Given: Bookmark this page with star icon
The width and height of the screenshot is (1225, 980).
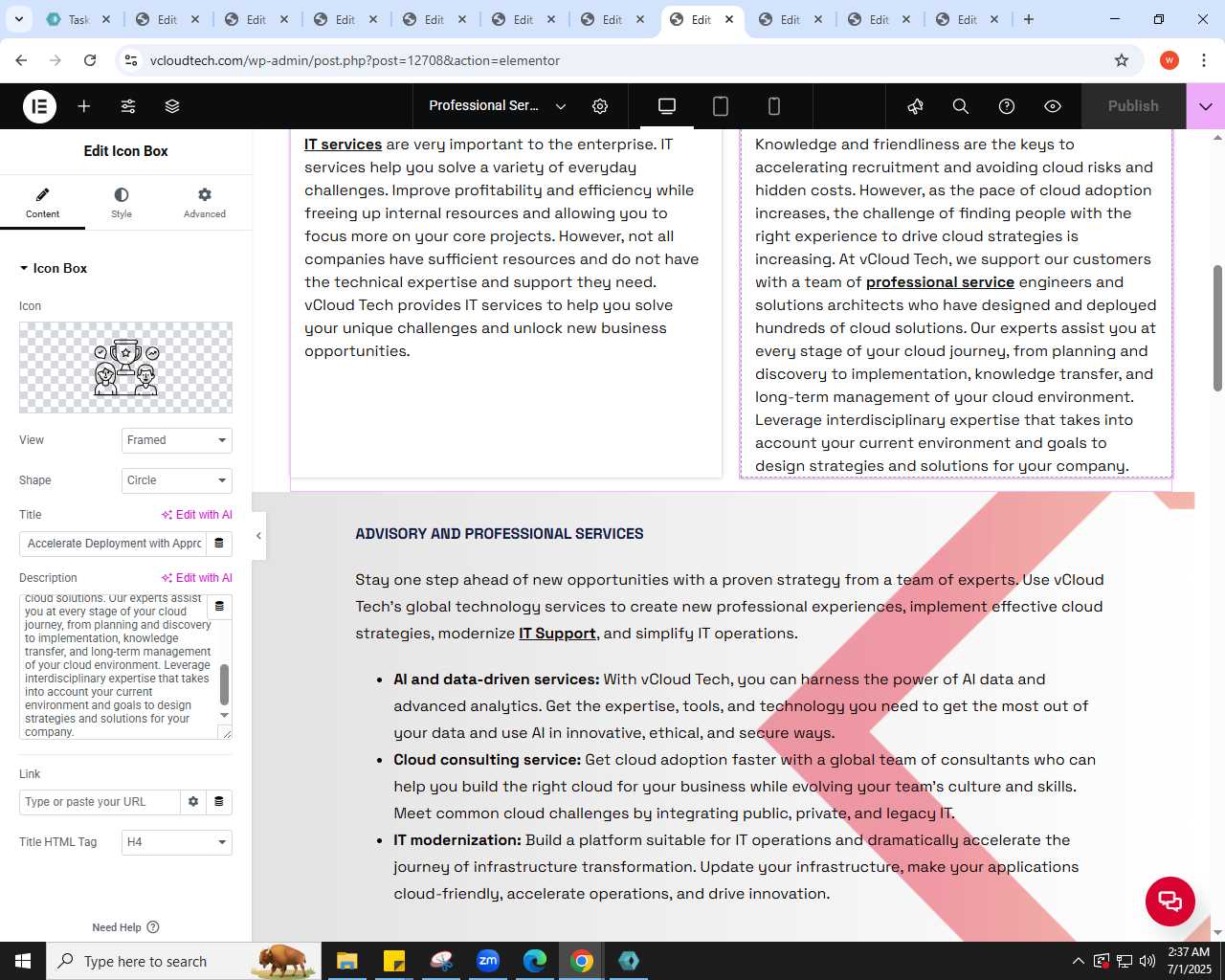Looking at the screenshot, I should coord(1122,60).
